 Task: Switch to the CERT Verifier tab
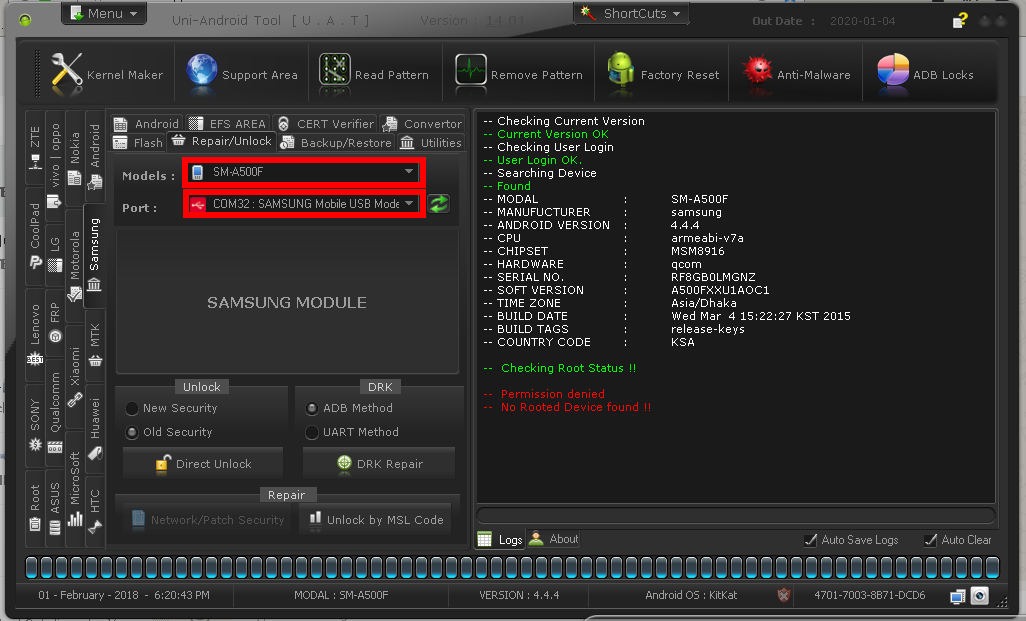tap(325, 124)
